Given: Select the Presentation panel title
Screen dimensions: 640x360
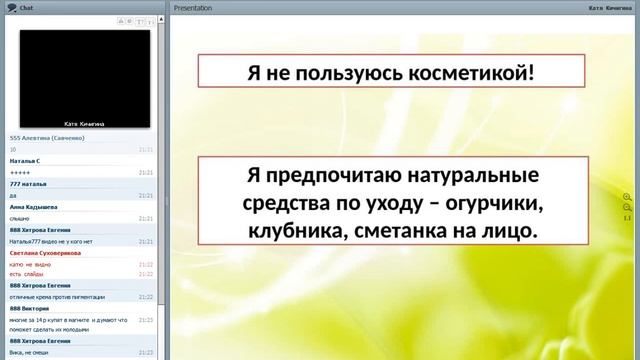Looking at the screenshot, I should tap(193, 8).
